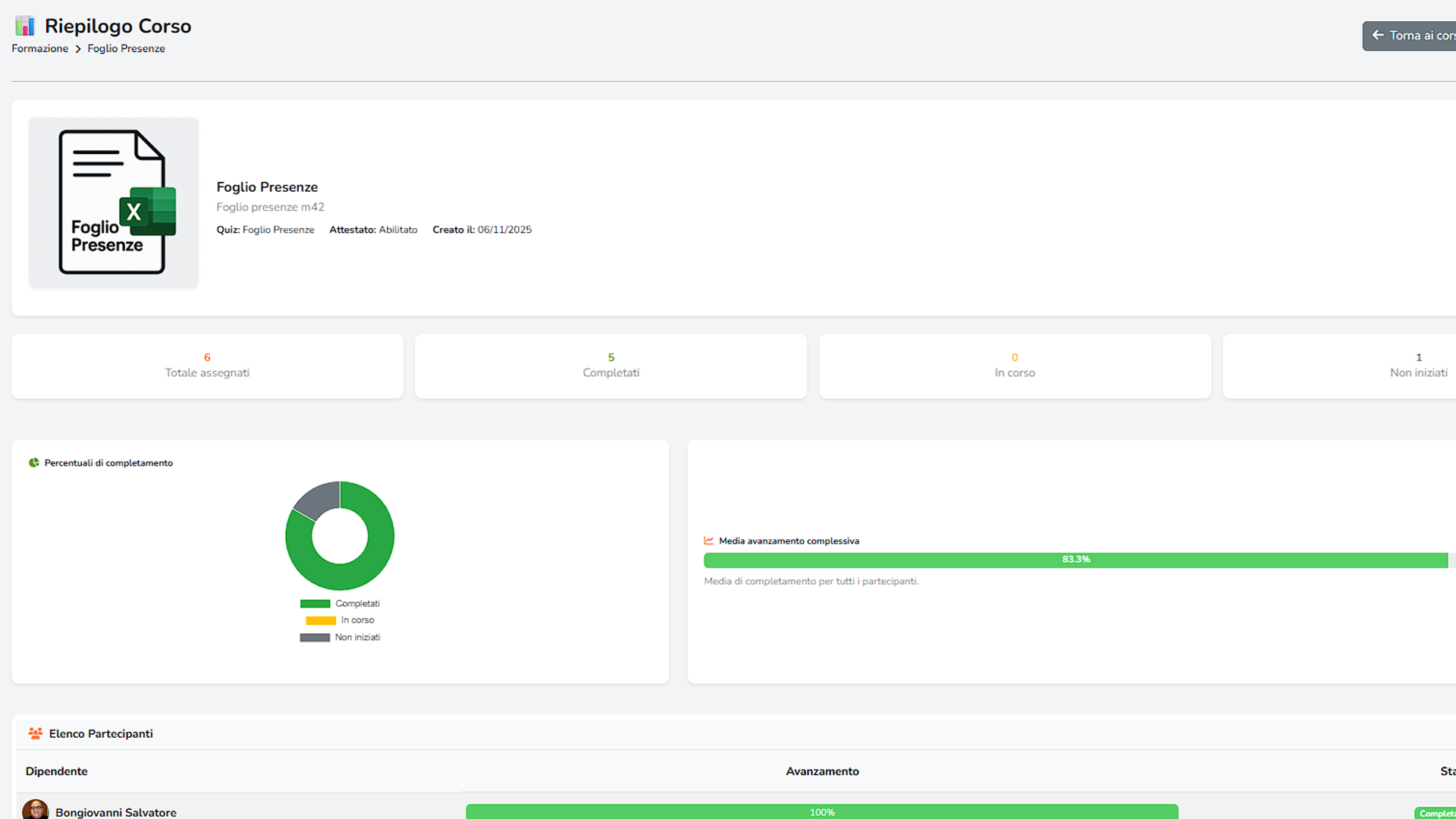Viewport: 1456px width, 819px height.
Task: Click the Completati stat card
Action: point(610,366)
